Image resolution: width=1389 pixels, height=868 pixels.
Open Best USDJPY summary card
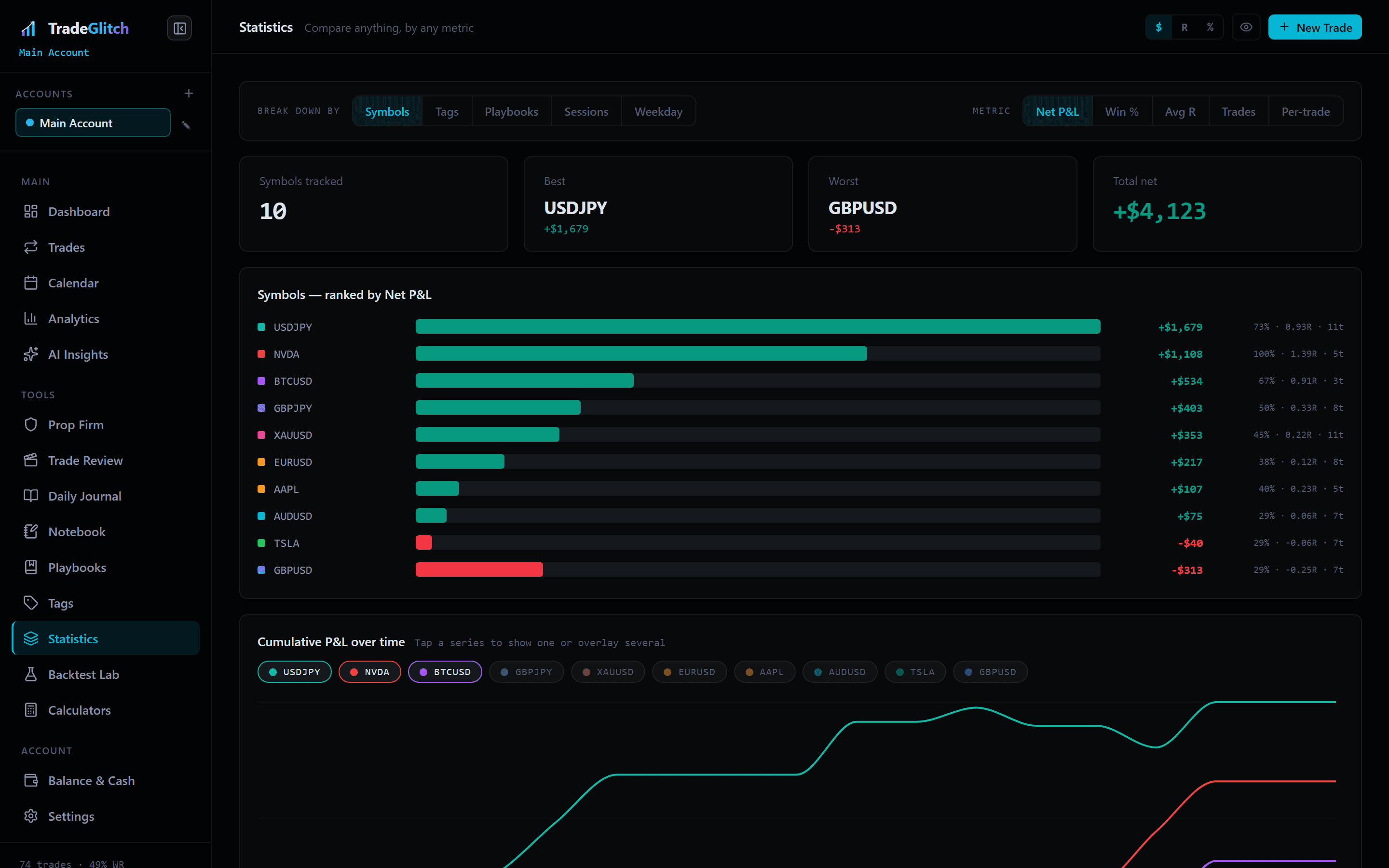(x=658, y=204)
